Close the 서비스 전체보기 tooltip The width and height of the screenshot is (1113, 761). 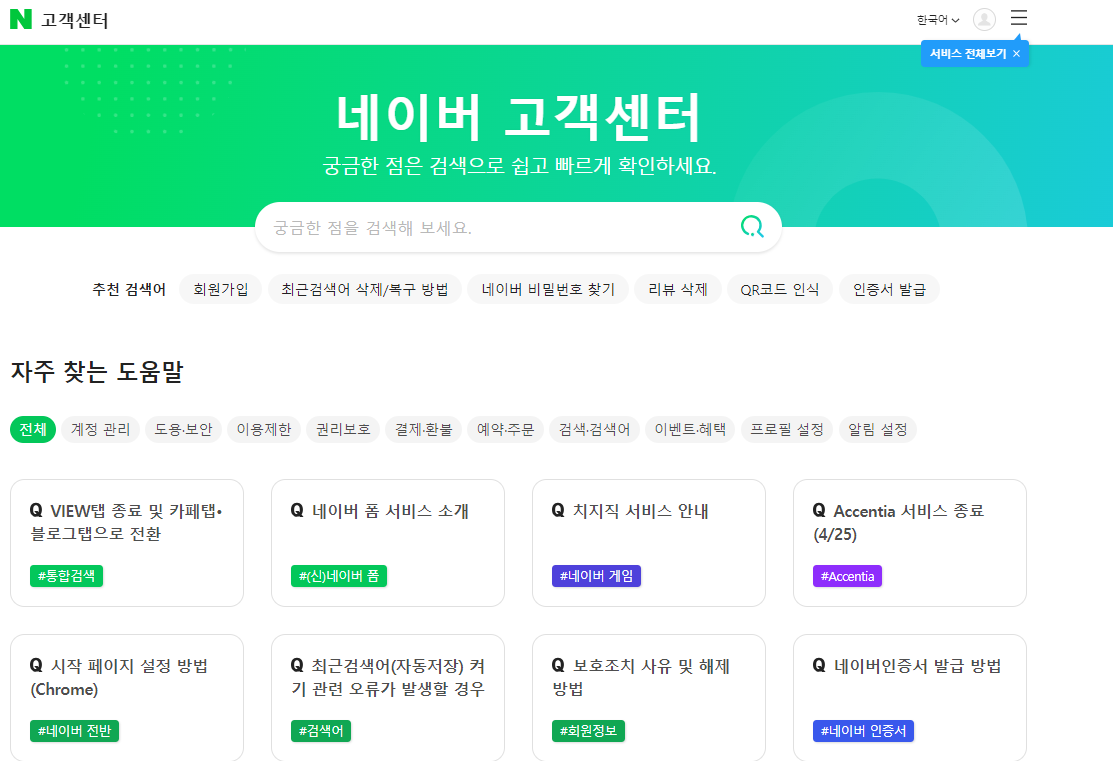1016,54
